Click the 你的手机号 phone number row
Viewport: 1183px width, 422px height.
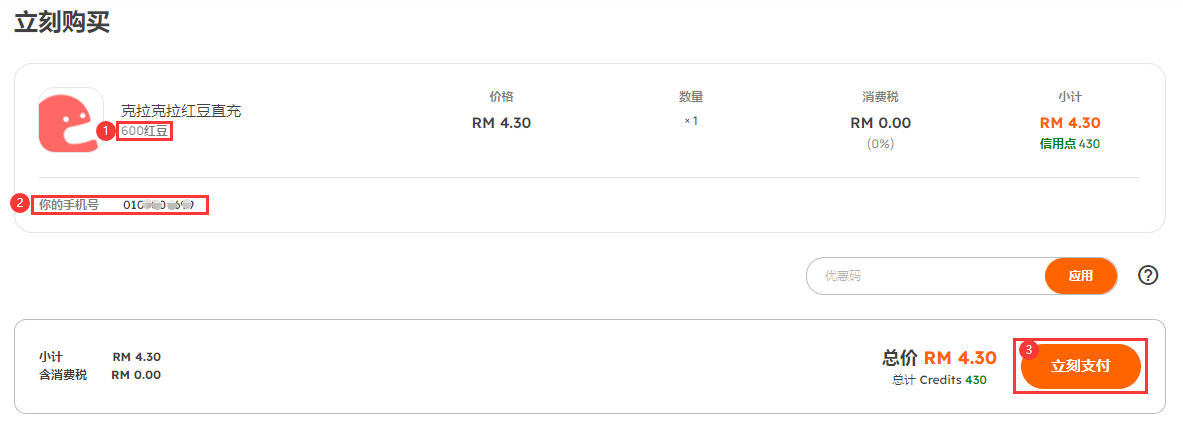tap(119, 205)
